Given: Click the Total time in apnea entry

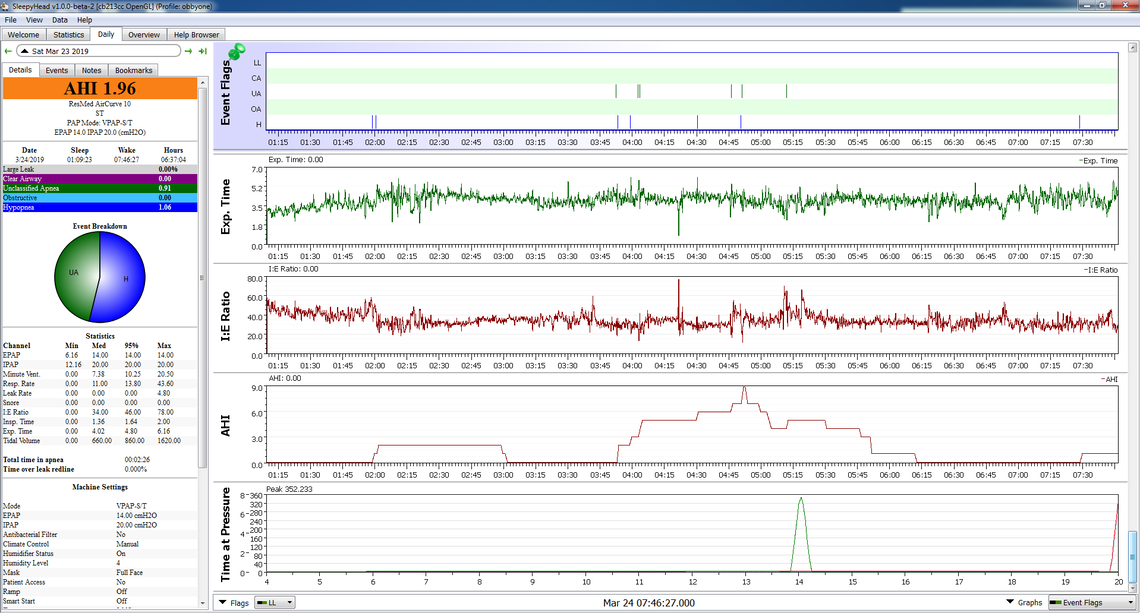Looking at the screenshot, I should coord(100,460).
